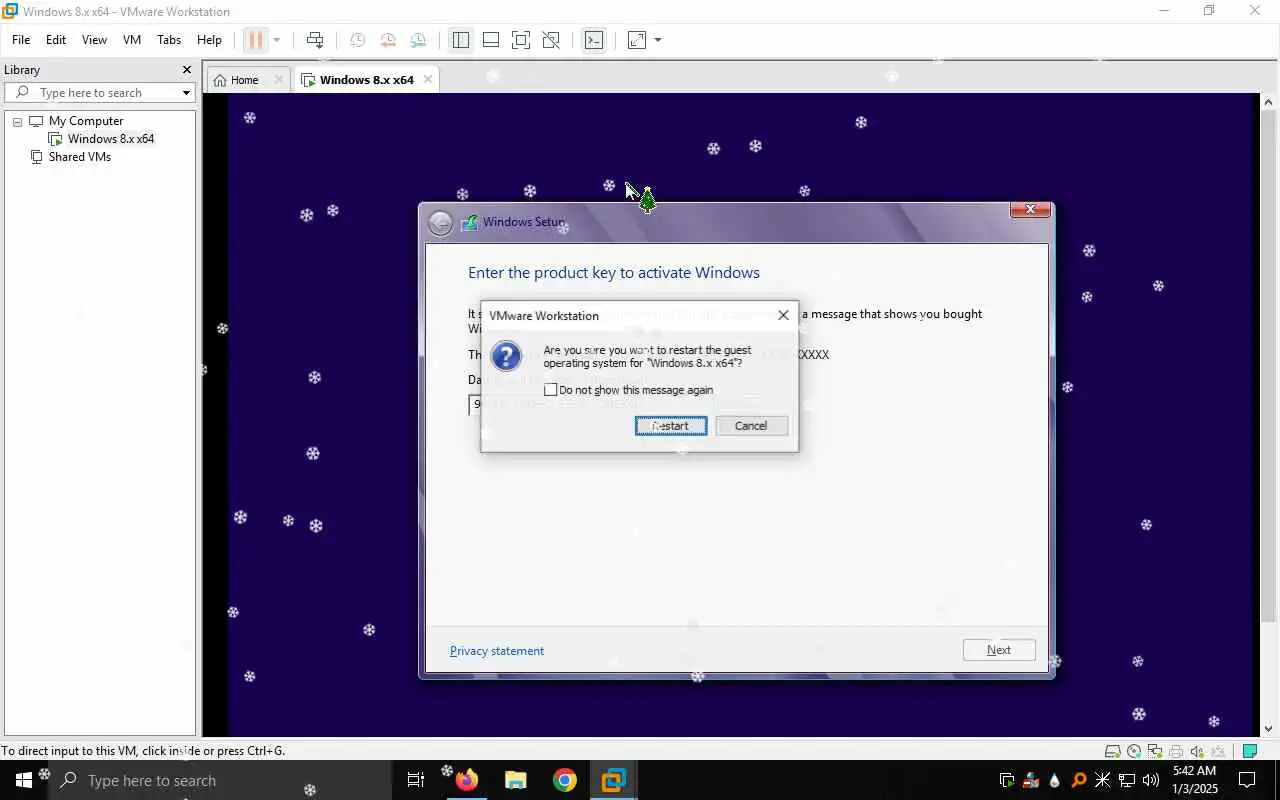The image size is (1280, 800).
Task: Open the Privacy statement link
Action: (497, 651)
